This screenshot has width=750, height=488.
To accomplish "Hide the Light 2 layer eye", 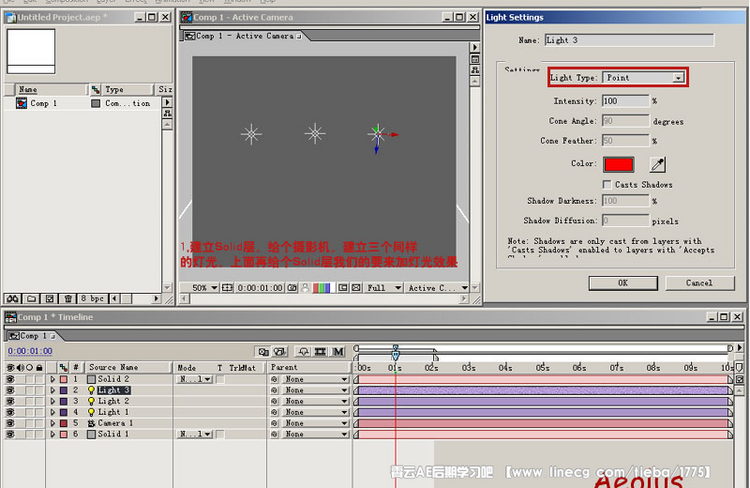I will click(x=10, y=401).
